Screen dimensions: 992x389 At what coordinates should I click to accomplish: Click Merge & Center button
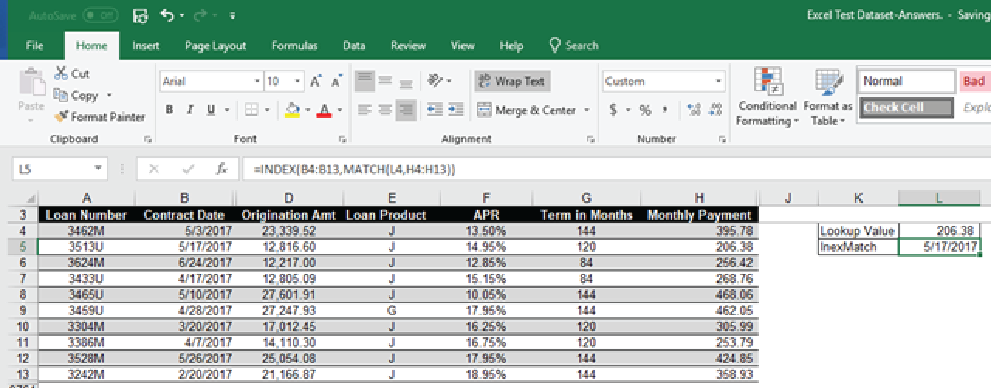coord(527,110)
